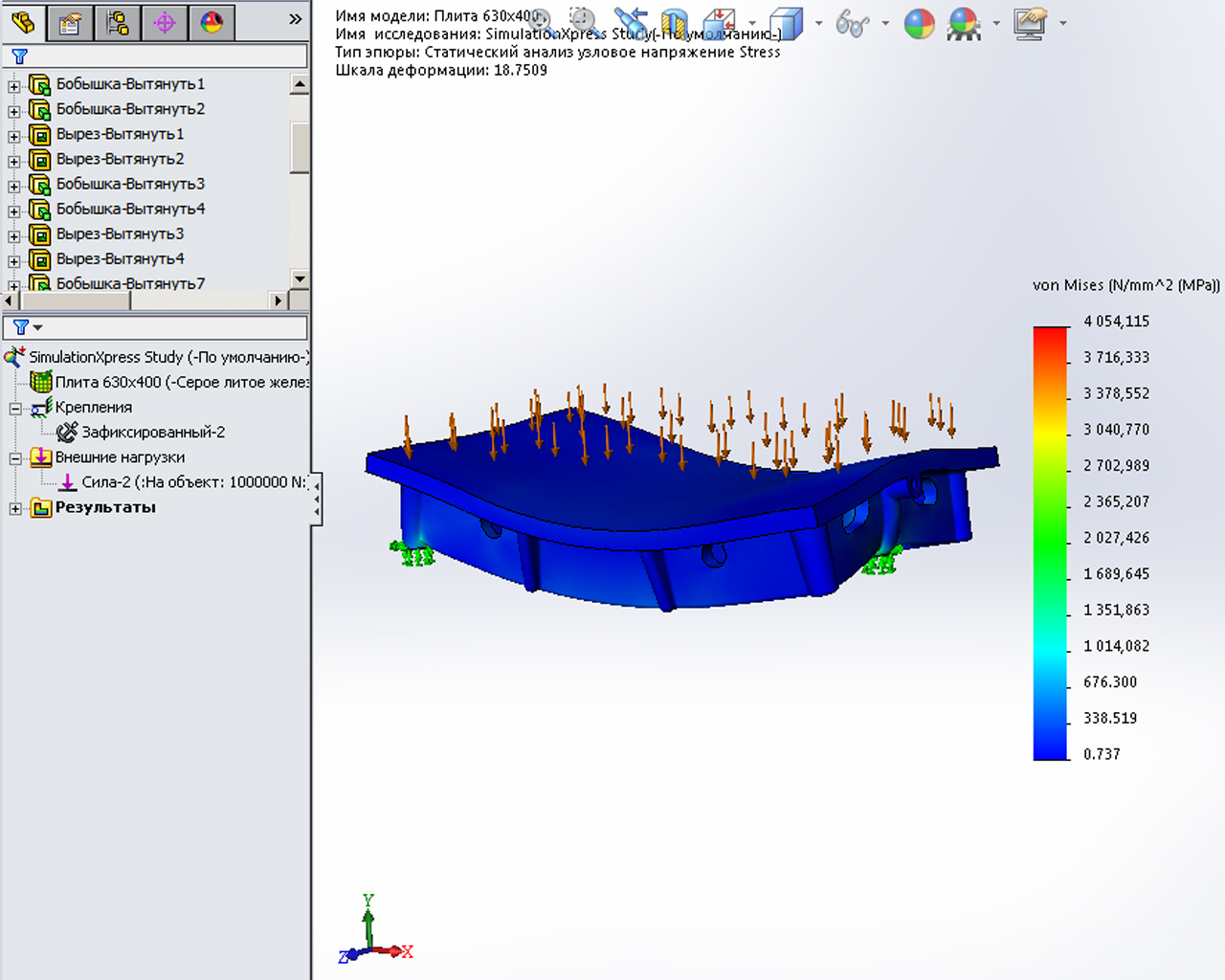Viewport: 1225px width, 980px height.
Task: Click the Edit Appearance color sphere icon
Action: coord(919,23)
